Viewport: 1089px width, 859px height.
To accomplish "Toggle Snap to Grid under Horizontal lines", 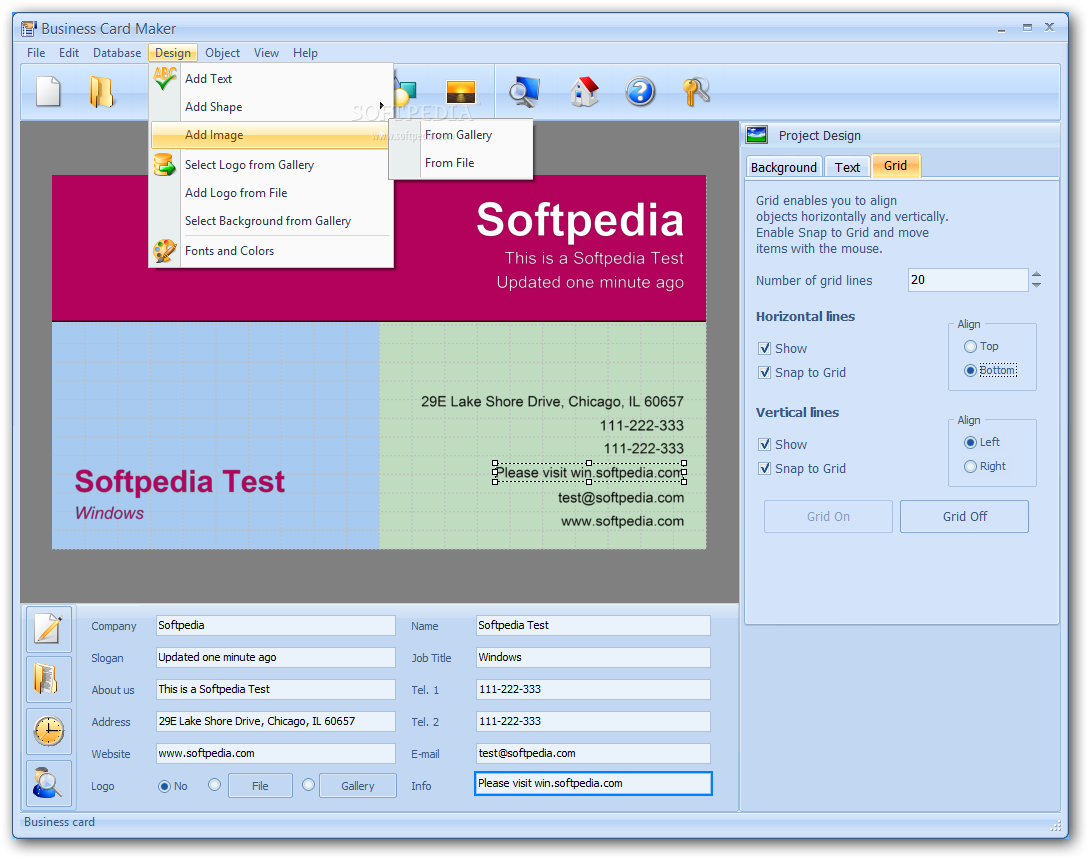I will 764,373.
